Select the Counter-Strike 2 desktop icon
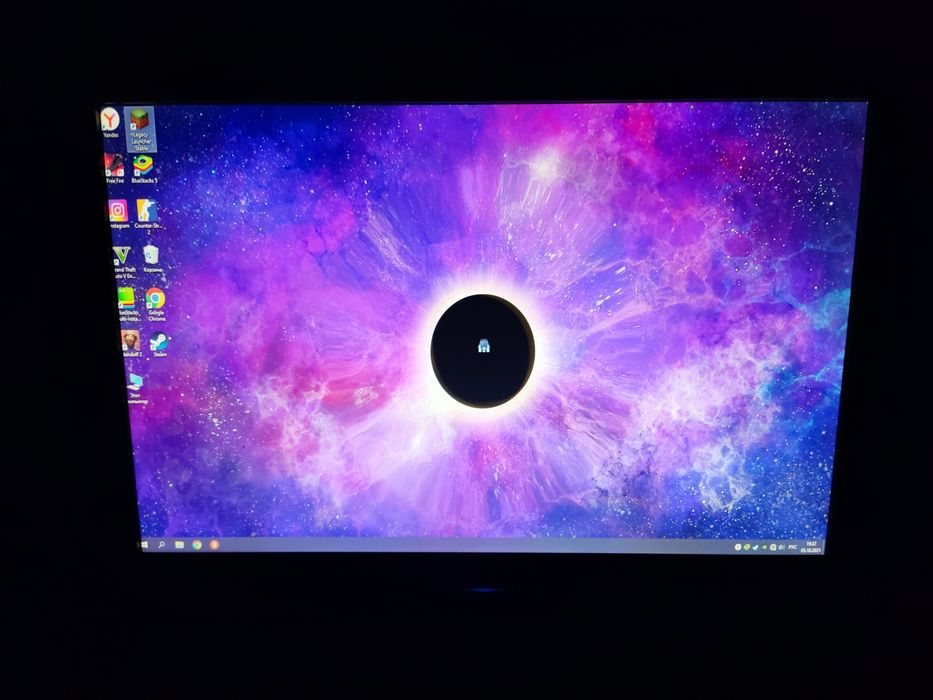 point(148,217)
